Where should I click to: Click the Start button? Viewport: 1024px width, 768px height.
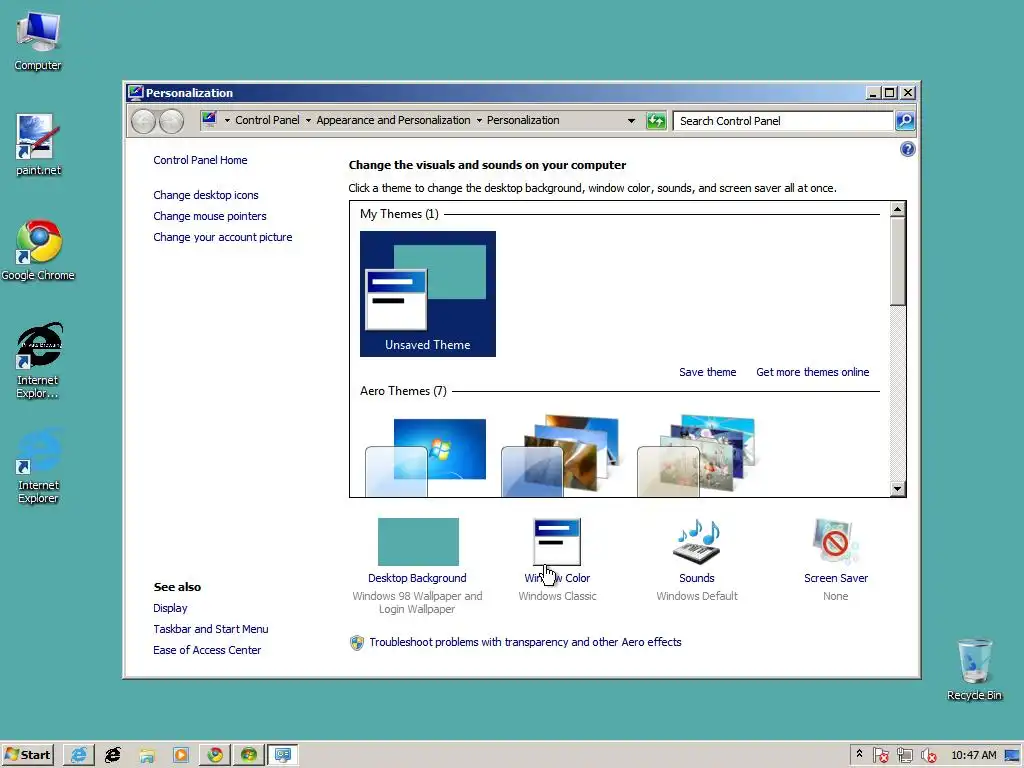(27, 755)
